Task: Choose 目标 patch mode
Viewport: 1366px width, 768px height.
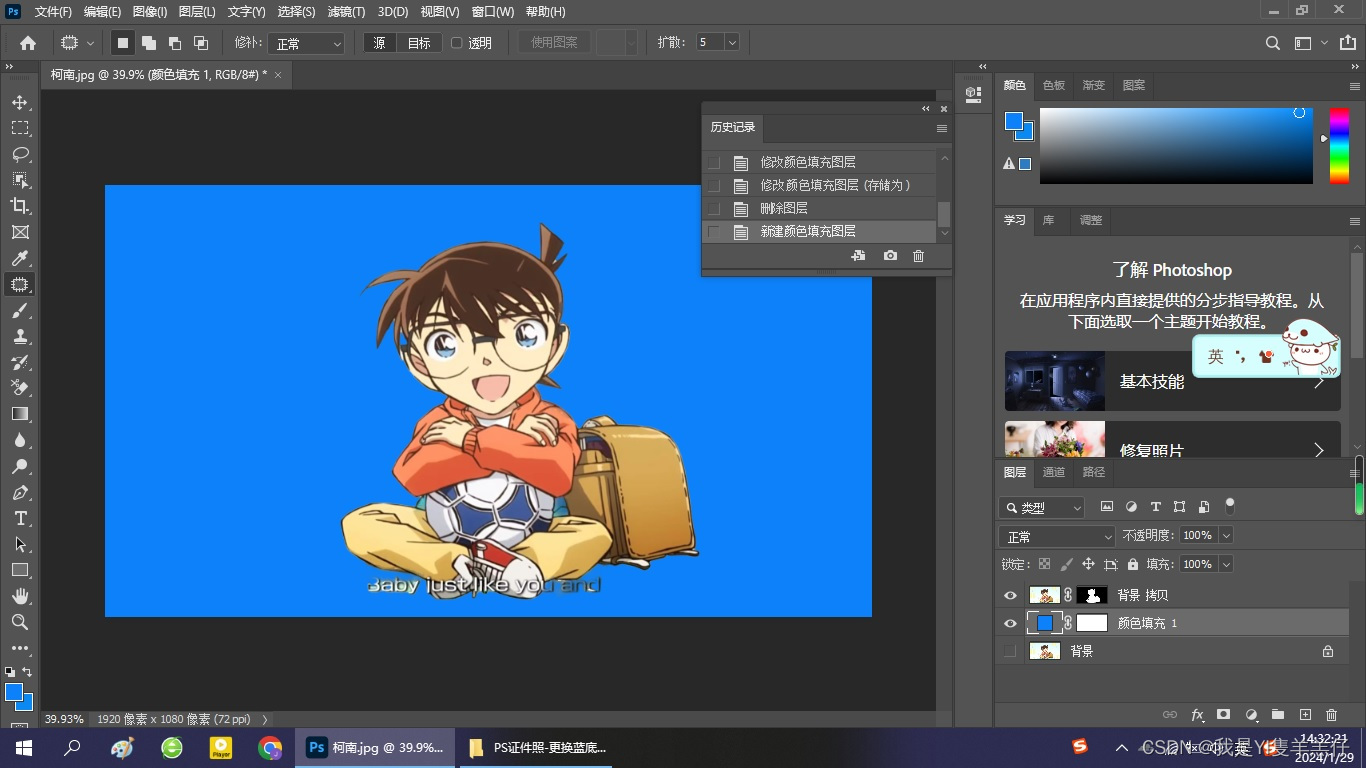Action: coord(419,43)
